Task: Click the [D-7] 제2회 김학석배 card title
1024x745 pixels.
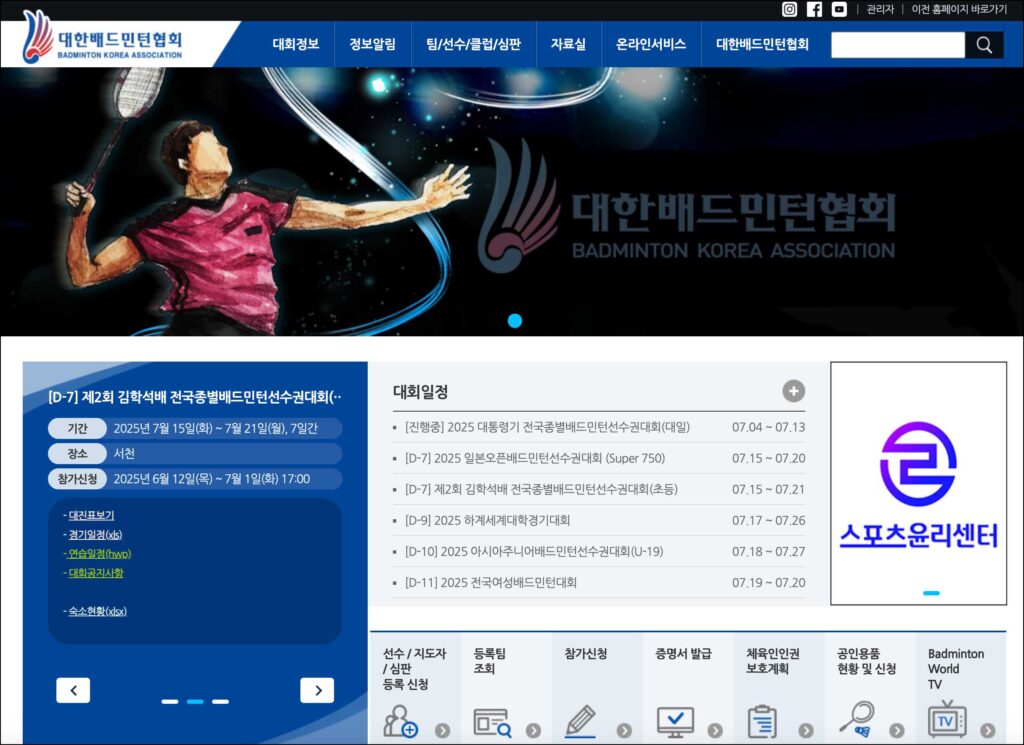Action: coord(195,397)
